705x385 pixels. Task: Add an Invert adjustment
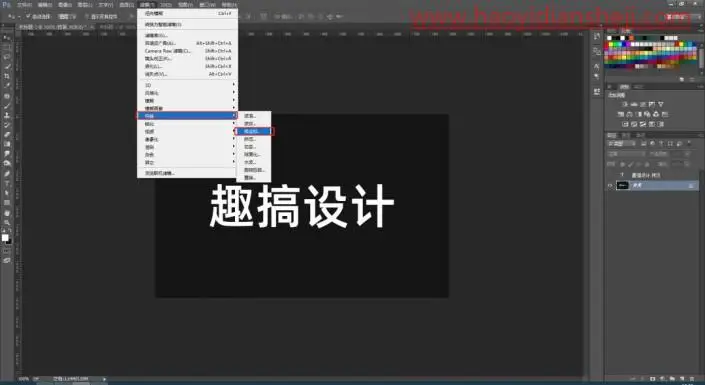coord(625,124)
